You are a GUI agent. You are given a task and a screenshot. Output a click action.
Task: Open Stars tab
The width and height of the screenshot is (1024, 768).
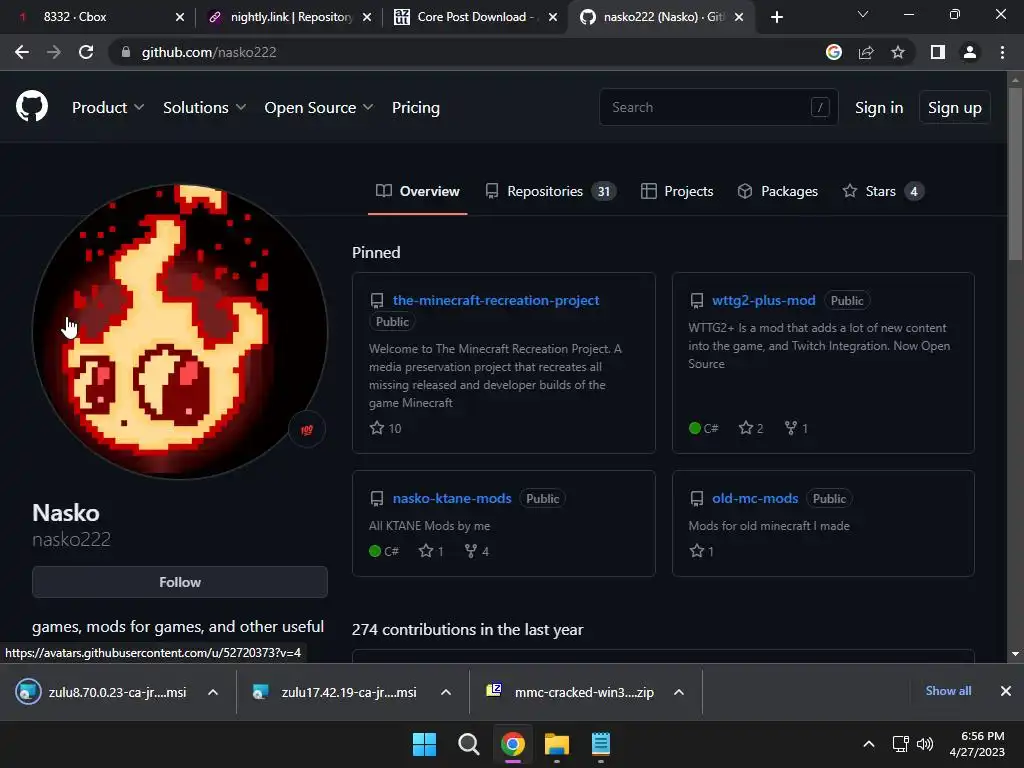[883, 191]
